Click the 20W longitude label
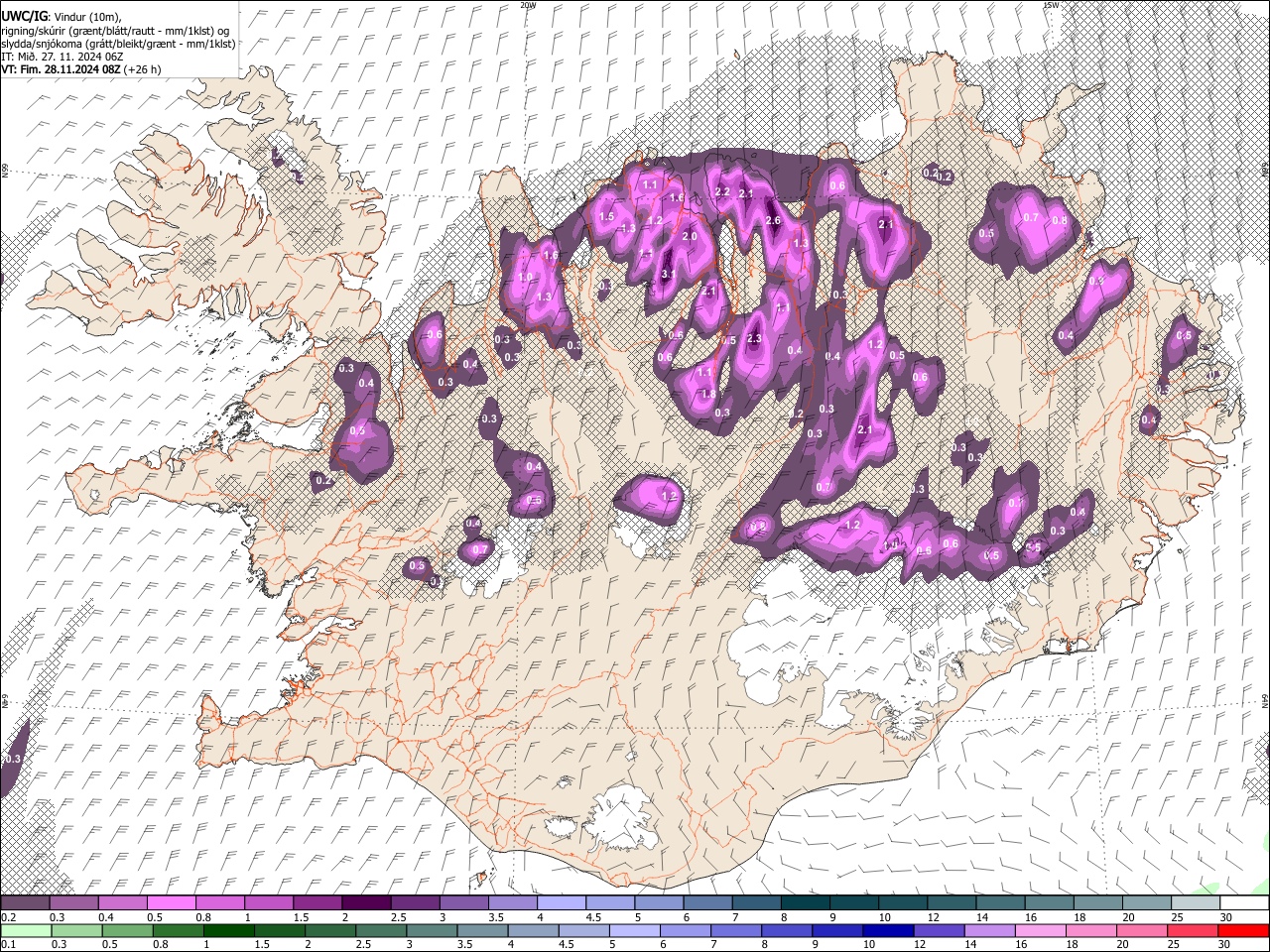The width and height of the screenshot is (1270, 952). (x=528, y=5)
